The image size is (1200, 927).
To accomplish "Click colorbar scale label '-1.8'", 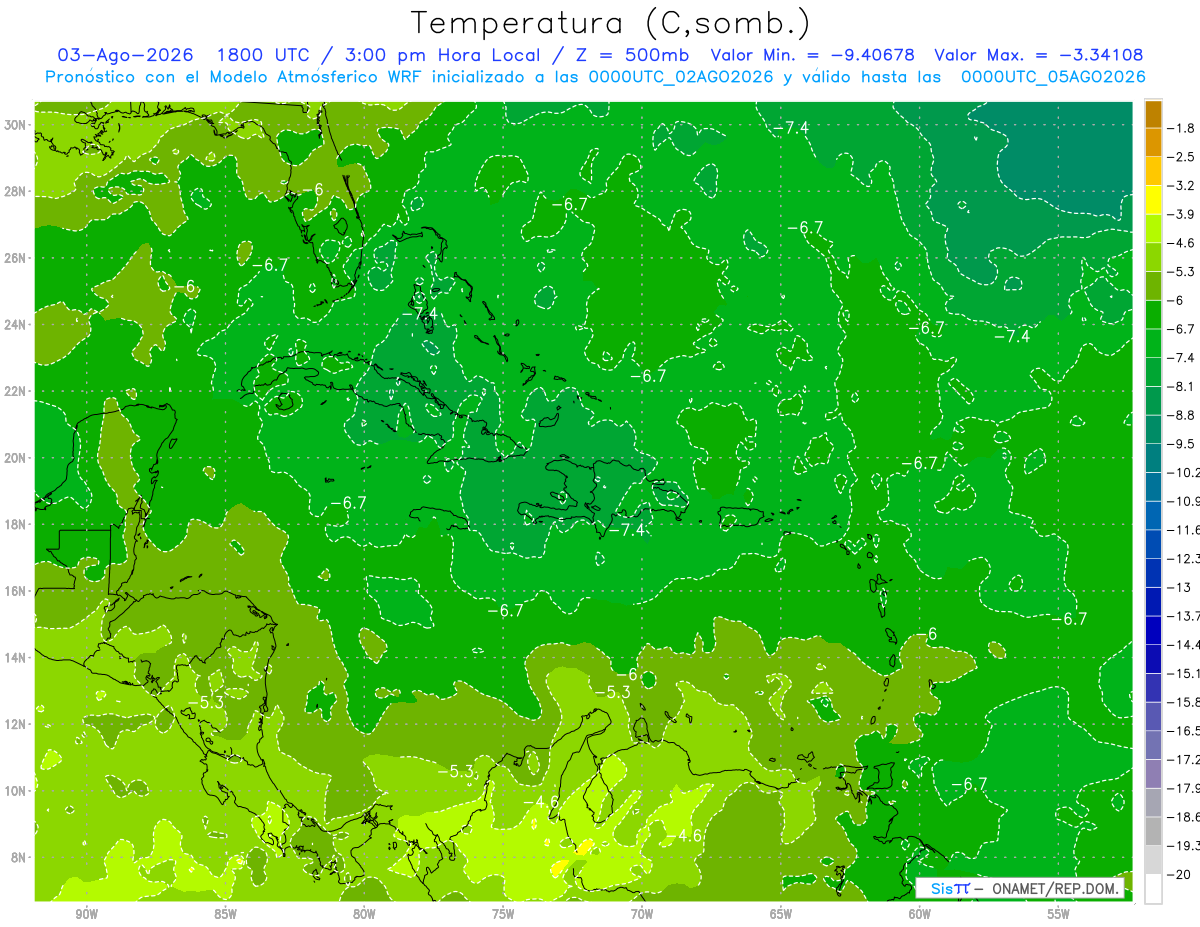I will click(1183, 128).
